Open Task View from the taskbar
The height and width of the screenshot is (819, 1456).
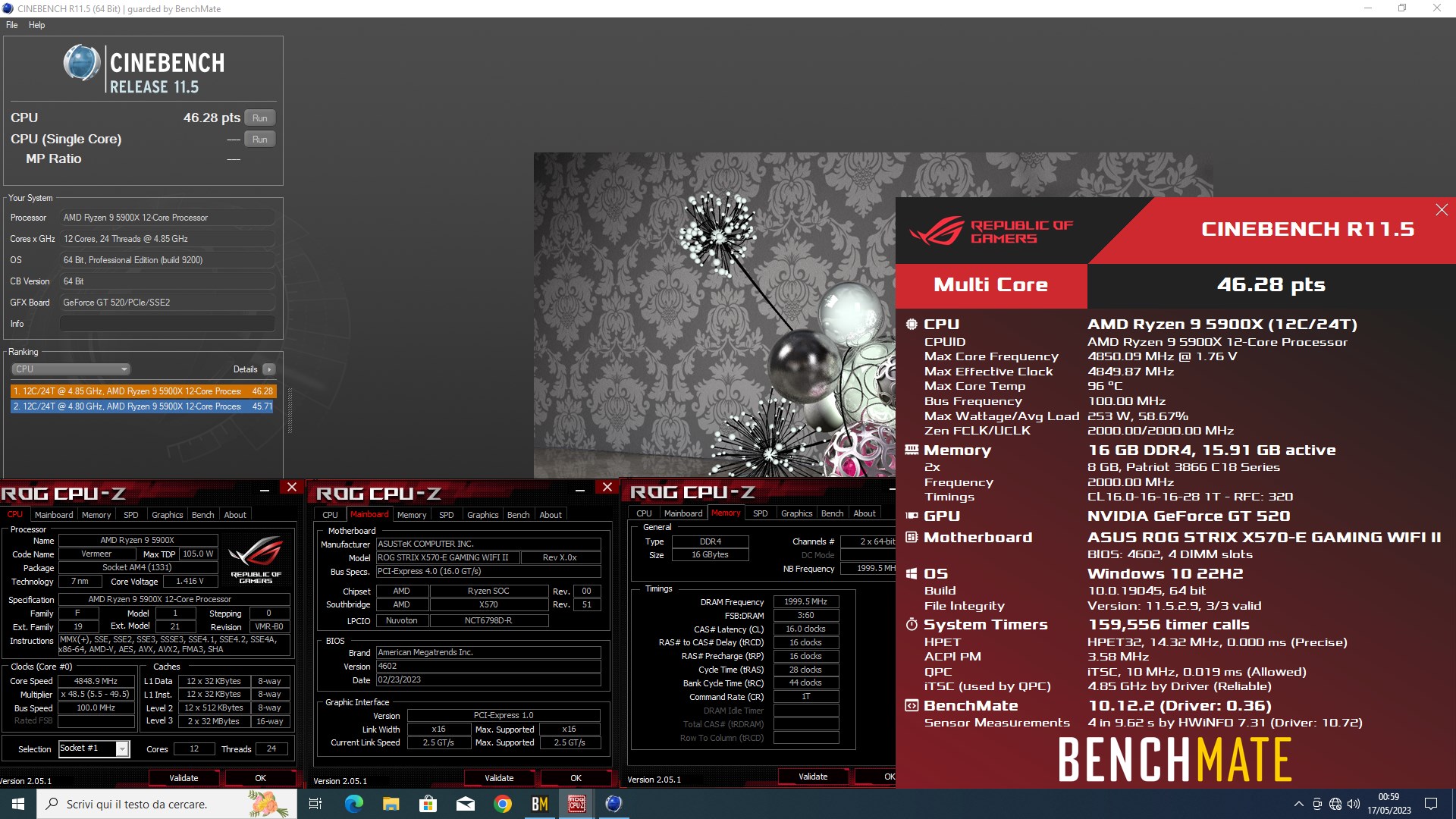tap(315, 804)
